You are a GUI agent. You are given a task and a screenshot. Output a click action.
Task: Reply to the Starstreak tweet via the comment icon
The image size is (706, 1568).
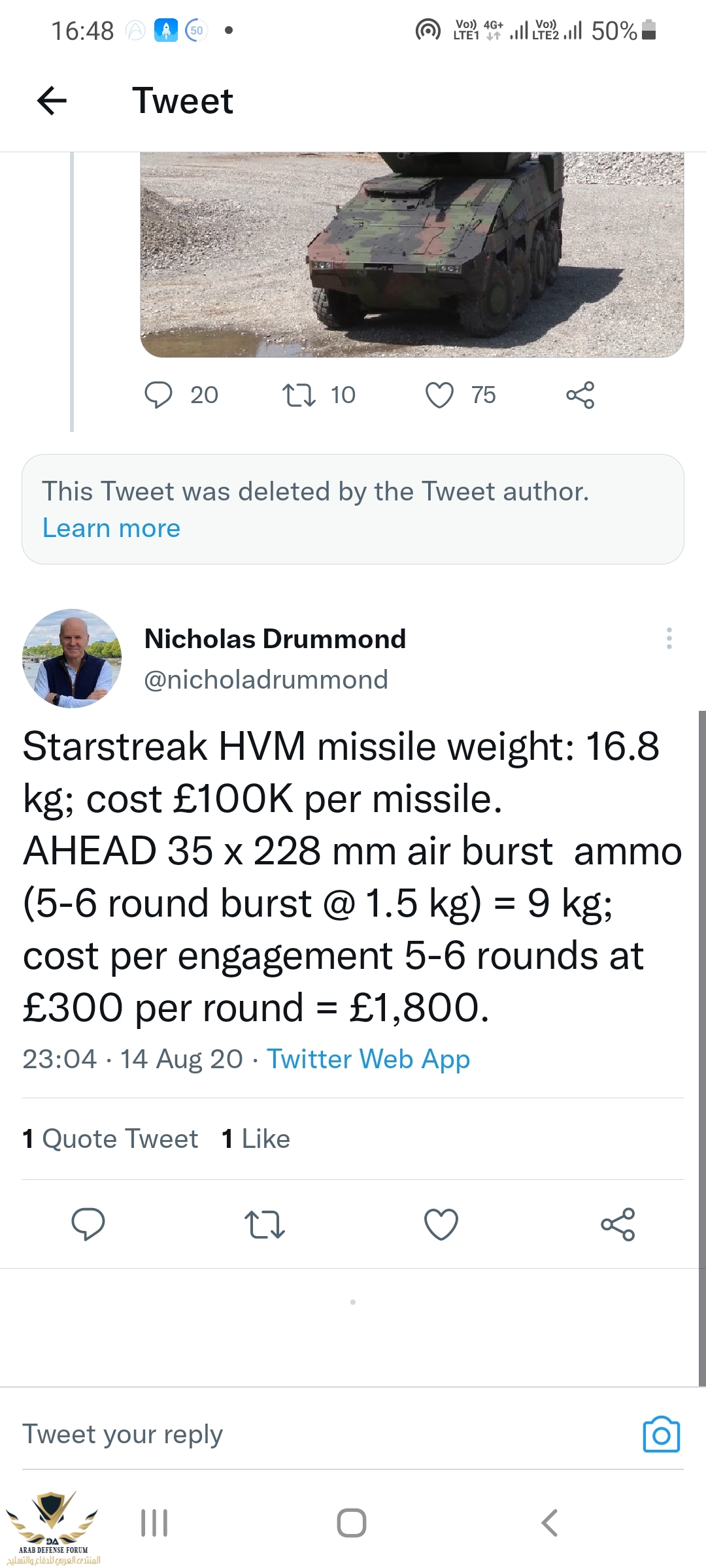[x=88, y=1224]
